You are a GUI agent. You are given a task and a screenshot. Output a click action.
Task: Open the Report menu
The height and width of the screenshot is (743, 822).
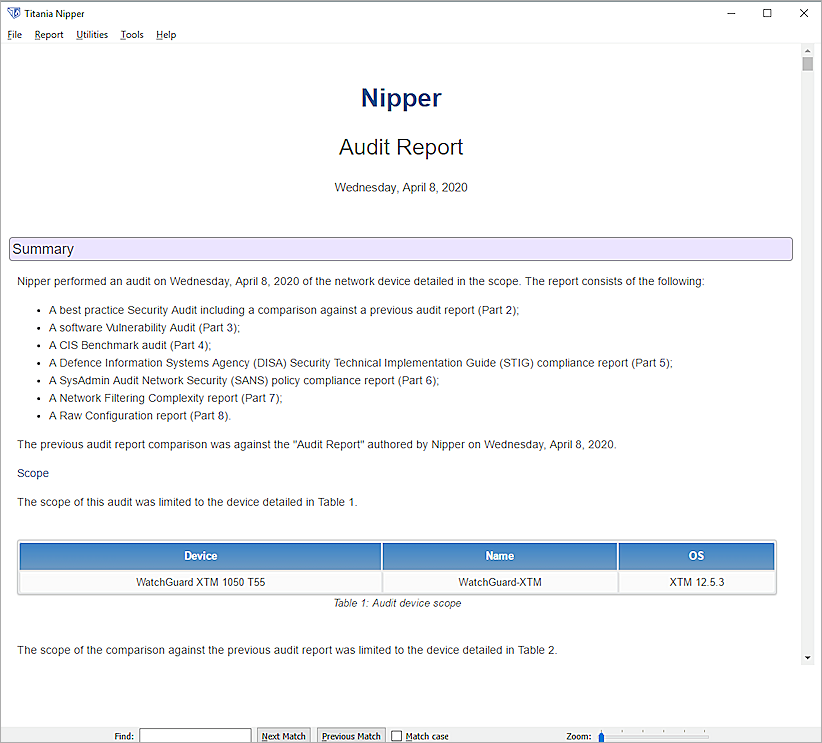48,34
